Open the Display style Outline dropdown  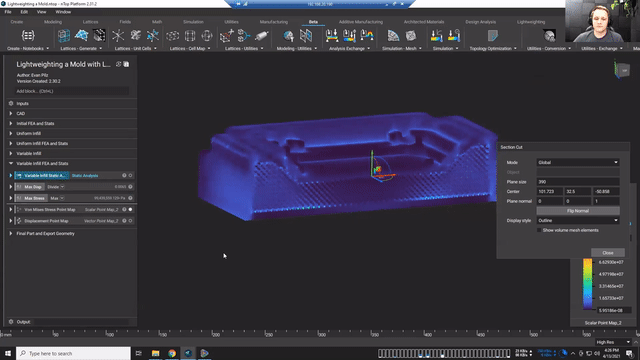pyautogui.click(x=578, y=220)
